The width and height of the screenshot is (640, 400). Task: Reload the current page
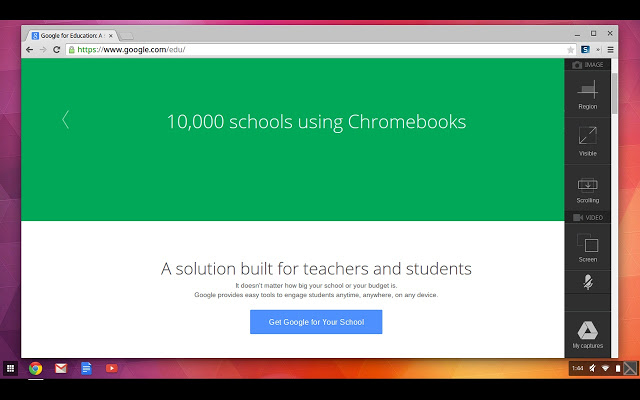coord(57,50)
